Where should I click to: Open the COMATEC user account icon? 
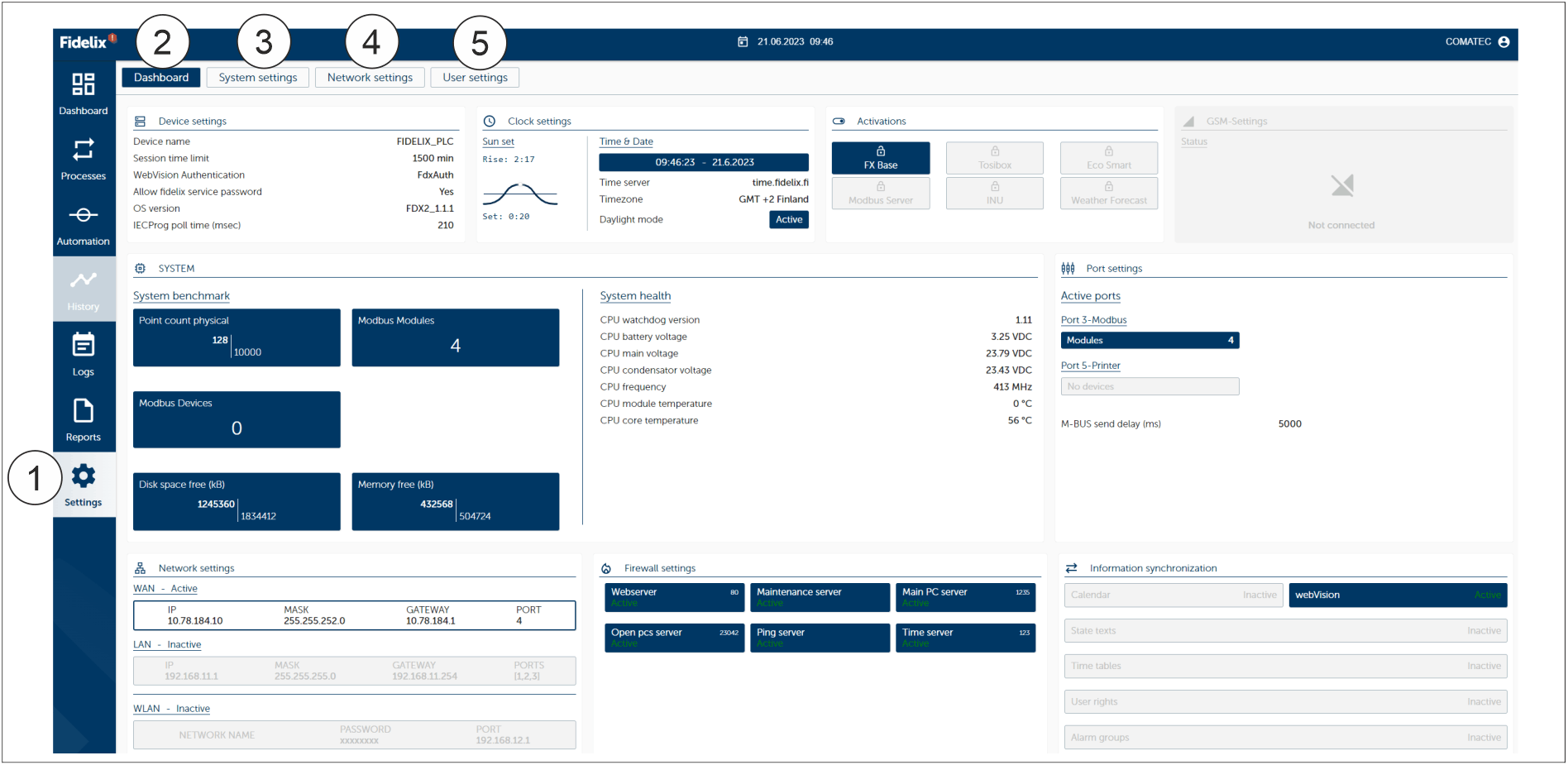(x=1505, y=41)
